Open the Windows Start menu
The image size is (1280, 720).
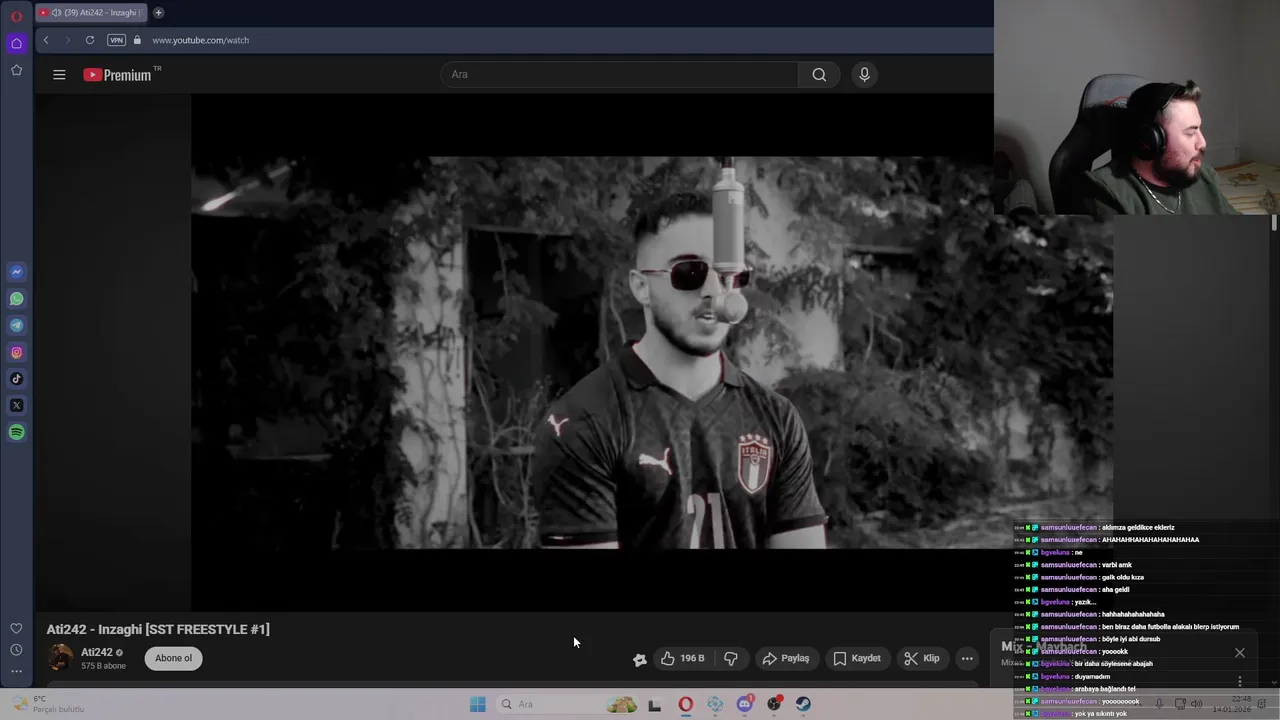click(478, 704)
